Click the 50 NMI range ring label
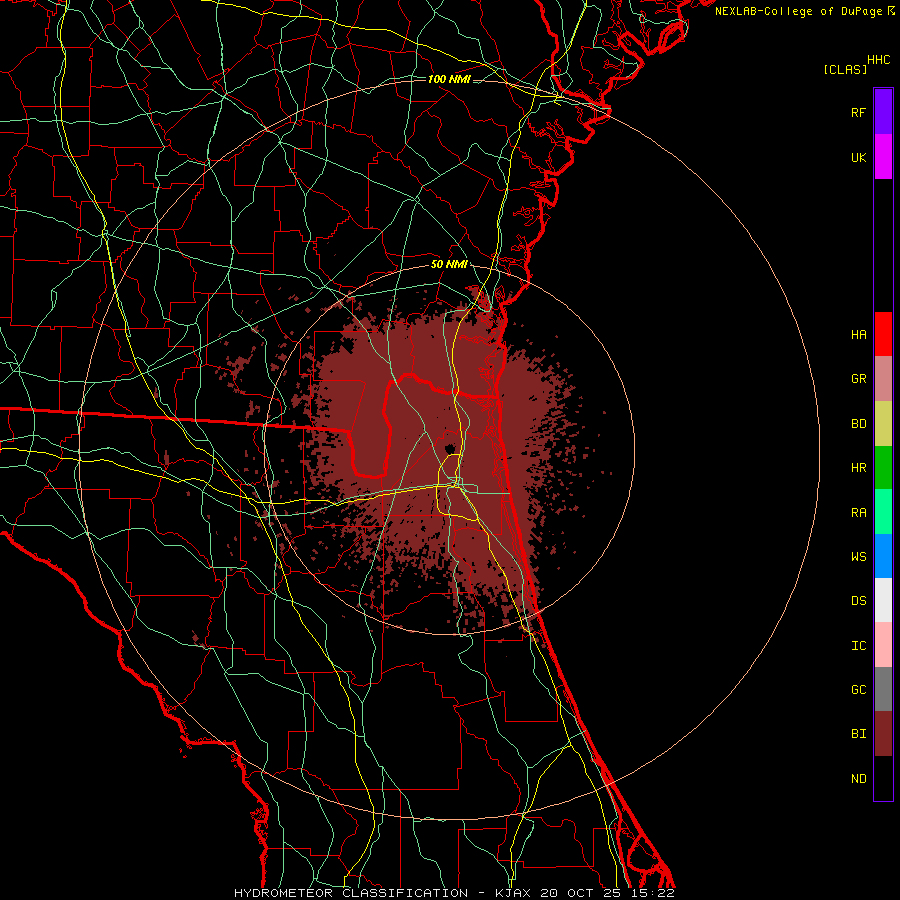 point(449,265)
